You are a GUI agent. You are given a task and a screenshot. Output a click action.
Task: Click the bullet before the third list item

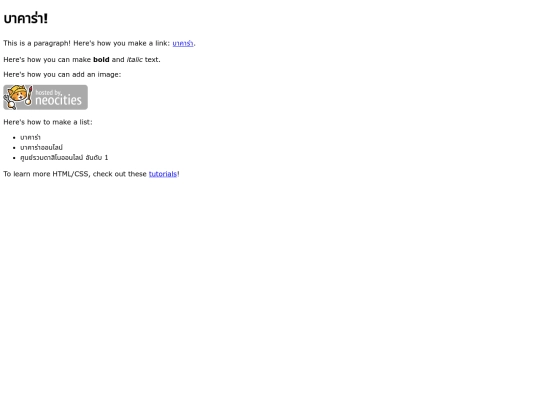pyautogui.click(x=14, y=158)
